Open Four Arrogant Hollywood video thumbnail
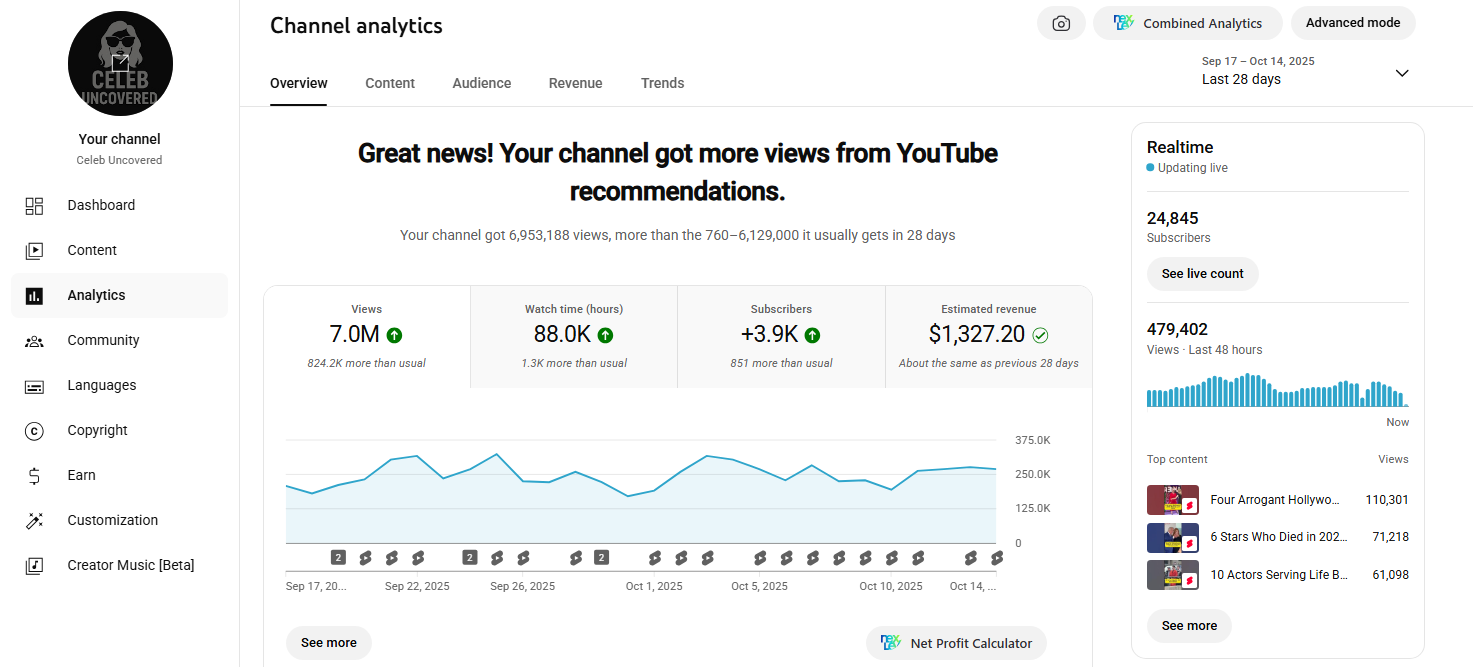The width and height of the screenshot is (1473, 667). (x=1173, y=500)
